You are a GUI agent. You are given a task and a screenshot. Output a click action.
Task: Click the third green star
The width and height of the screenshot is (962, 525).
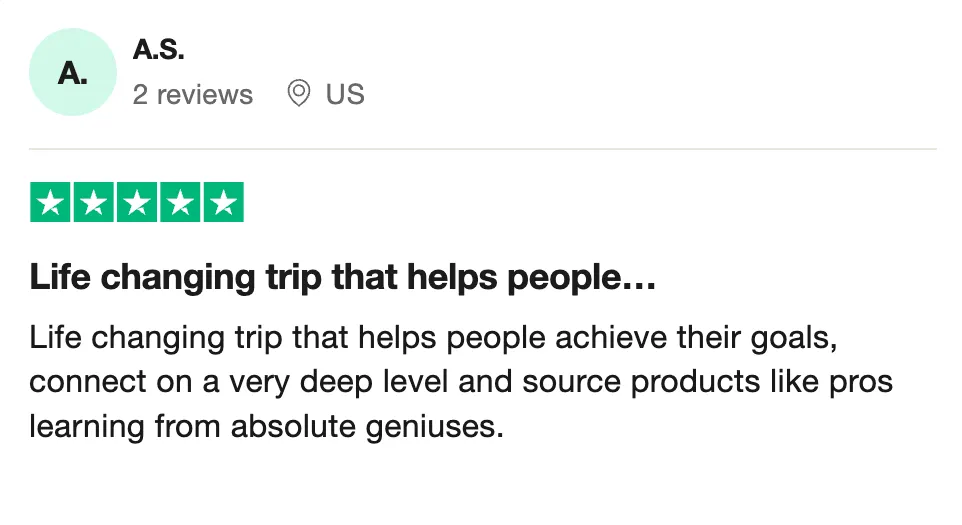tap(137, 203)
